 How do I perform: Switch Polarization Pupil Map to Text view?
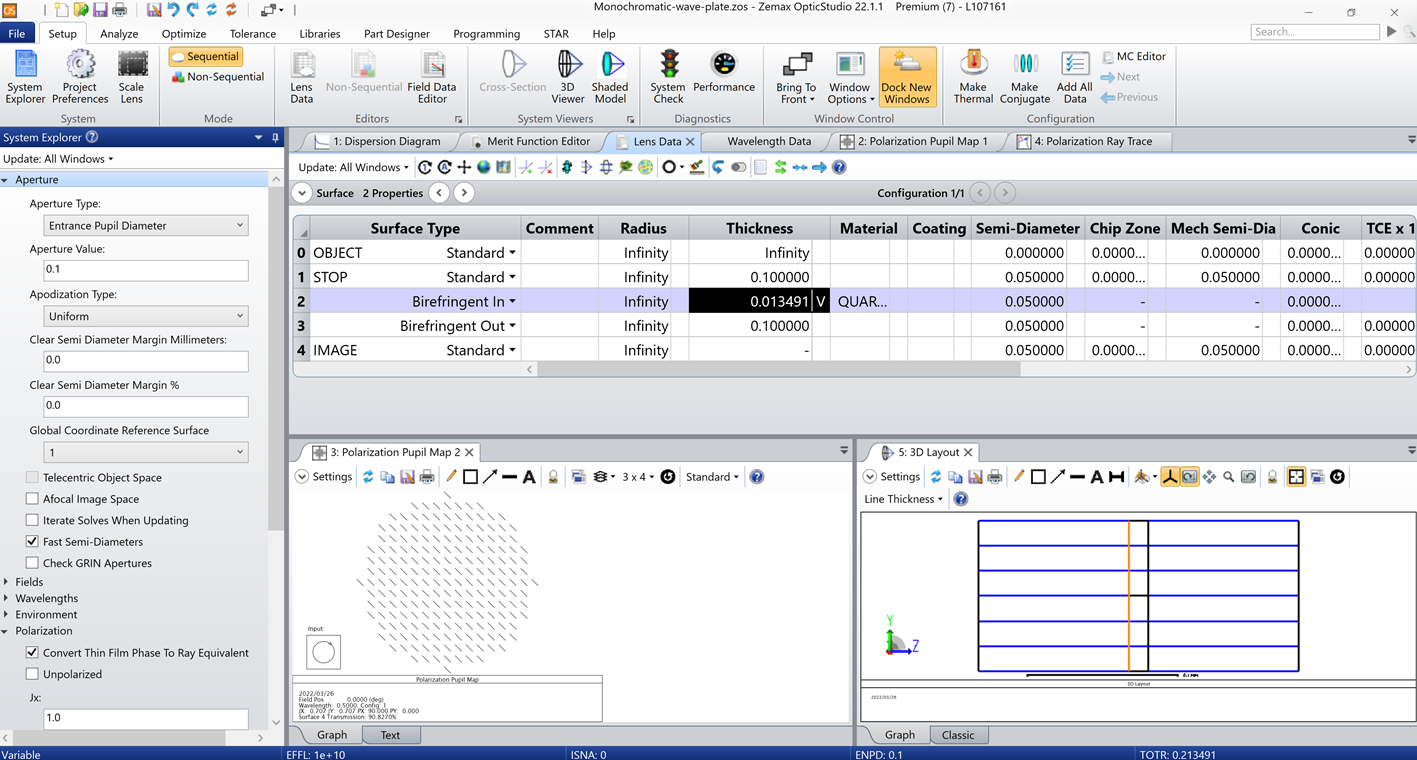390,735
